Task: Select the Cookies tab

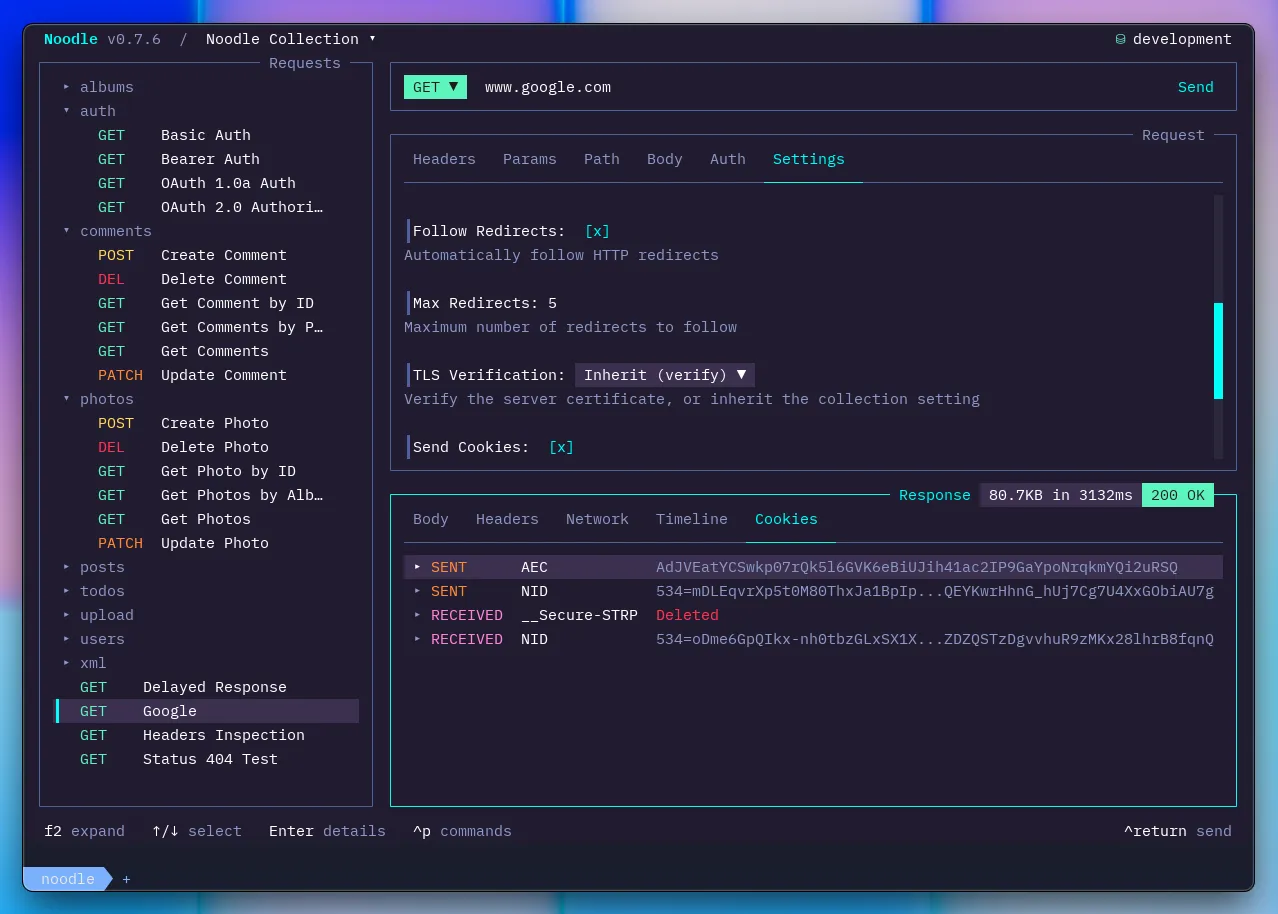Action: click(786, 519)
